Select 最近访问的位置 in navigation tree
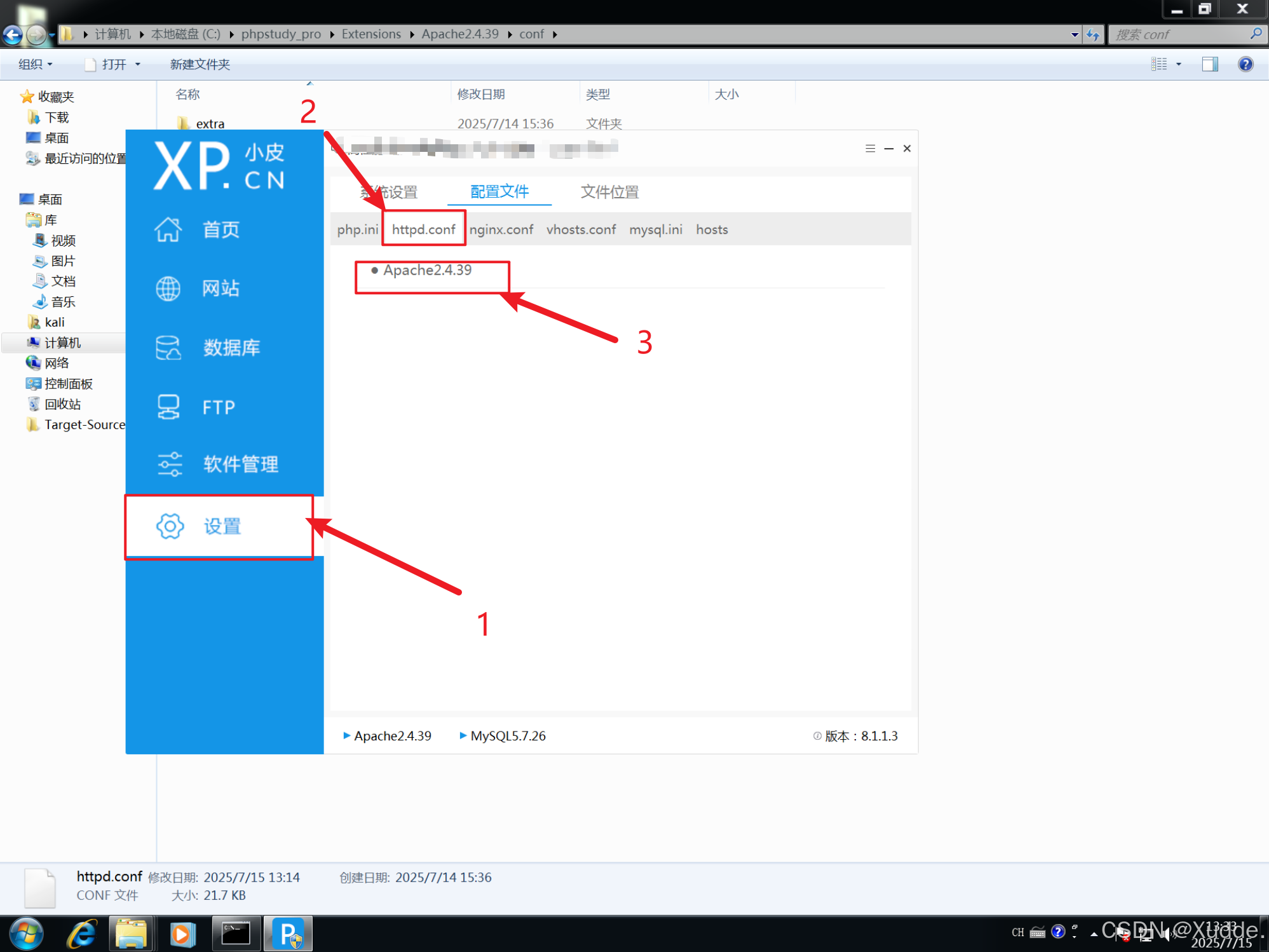This screenshot has height=952, width=1269. coord(76,158)
